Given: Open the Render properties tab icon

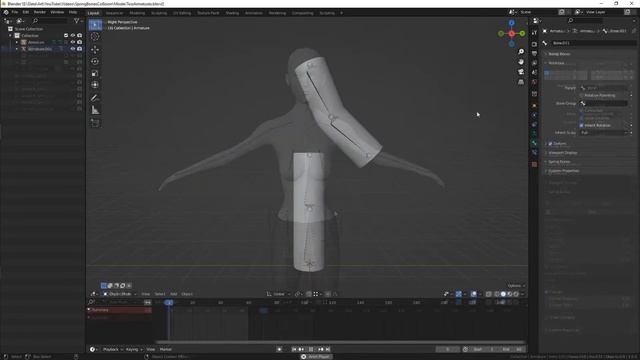Looking at the screenshot, I should tap(535, 44).
